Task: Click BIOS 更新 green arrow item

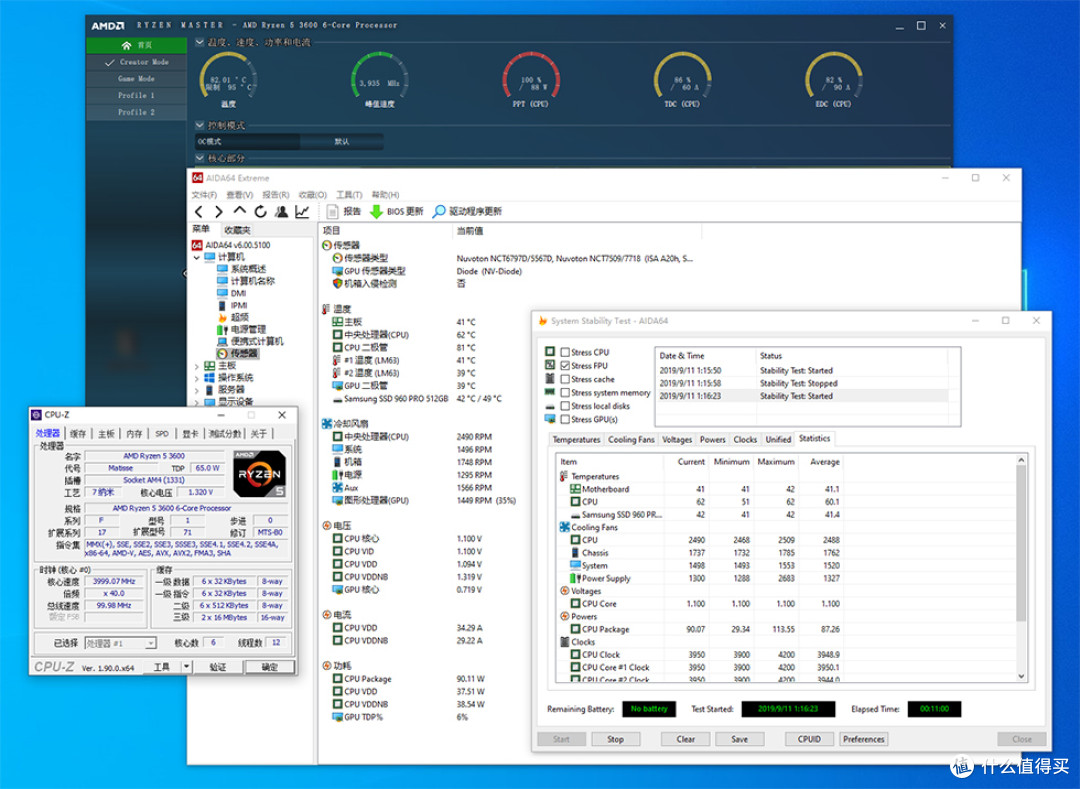Action: (x=397, y=211)
